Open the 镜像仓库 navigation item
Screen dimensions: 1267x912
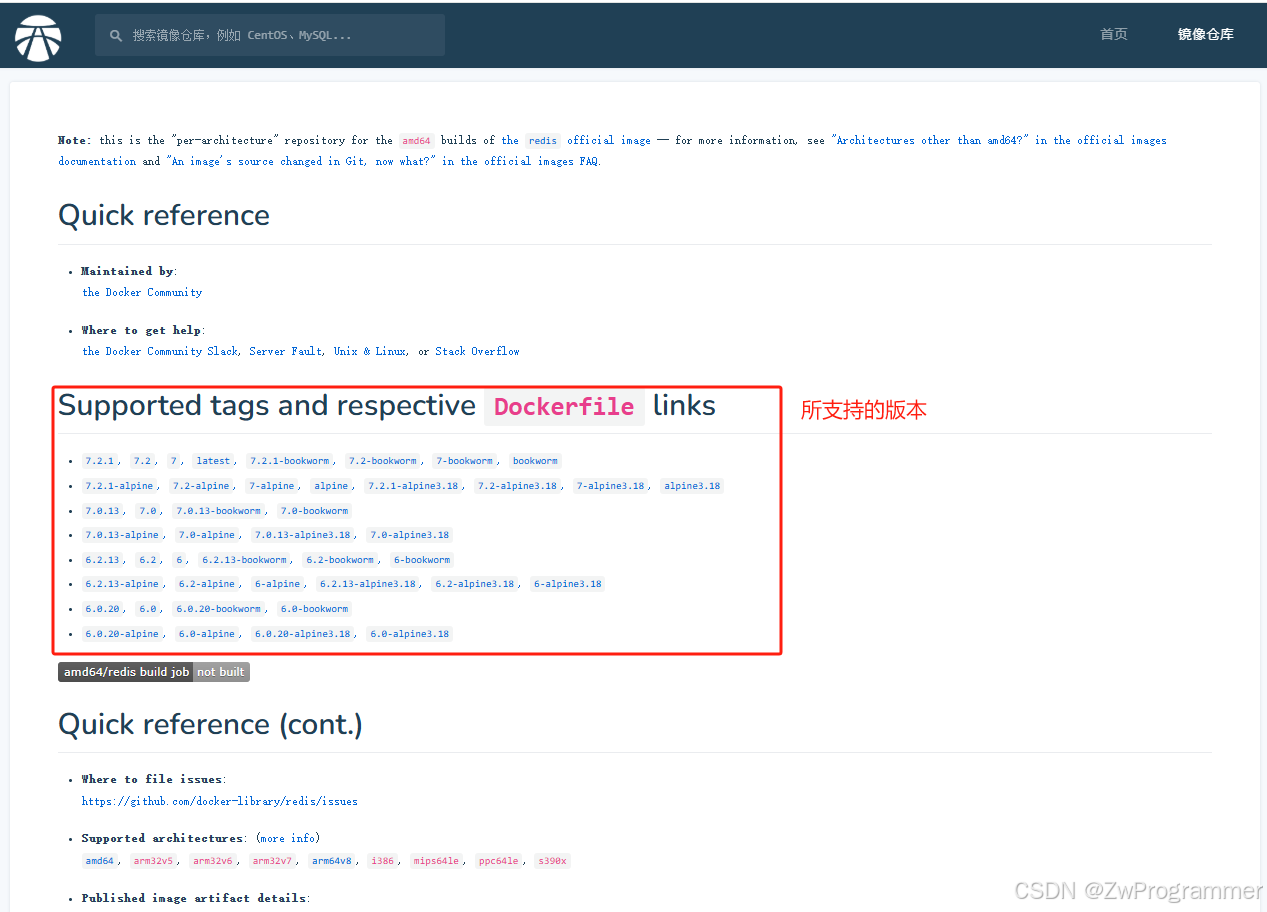click(x=1205, y=34)
